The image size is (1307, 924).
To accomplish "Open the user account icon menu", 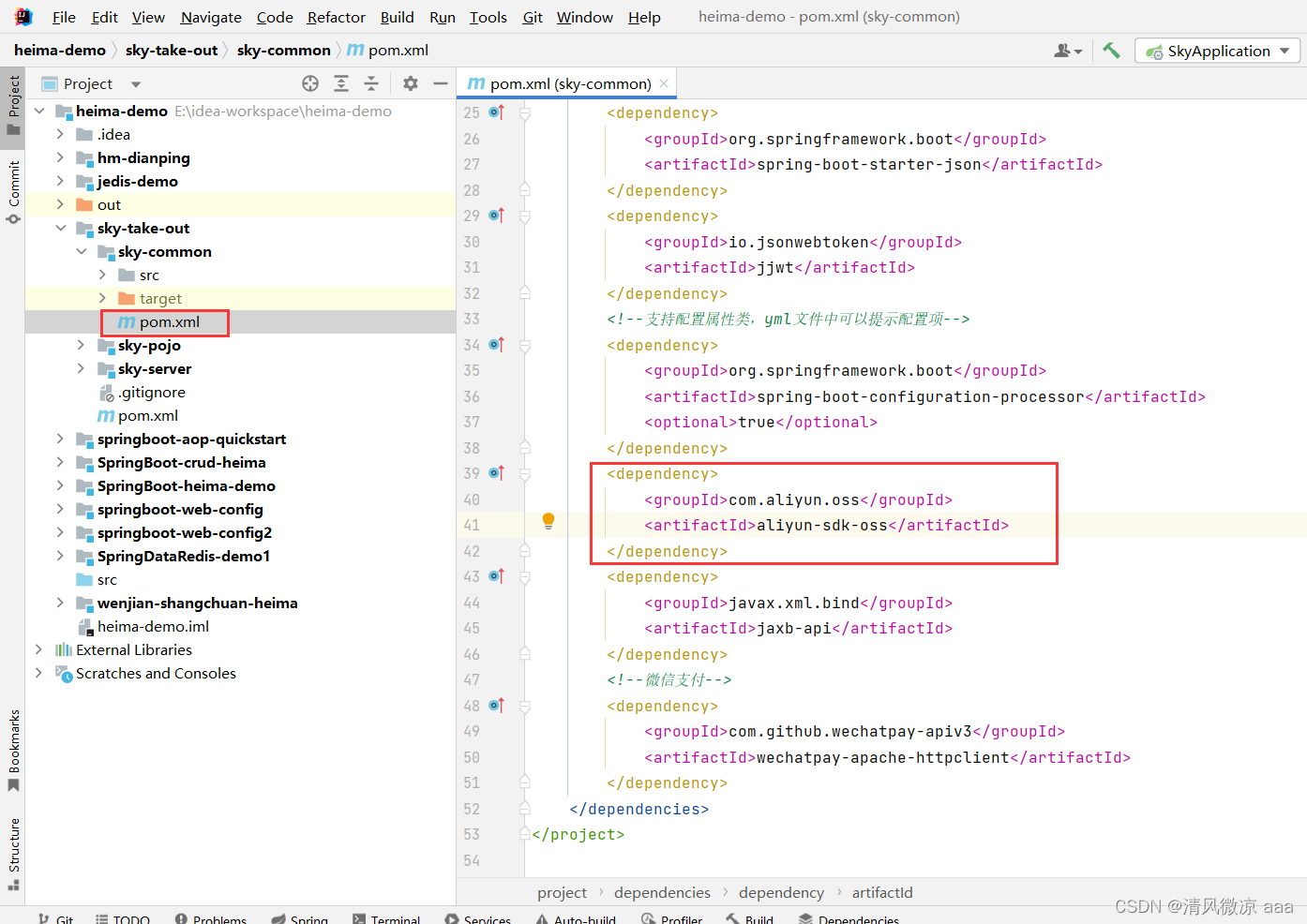I will [x=1068, y=51].
